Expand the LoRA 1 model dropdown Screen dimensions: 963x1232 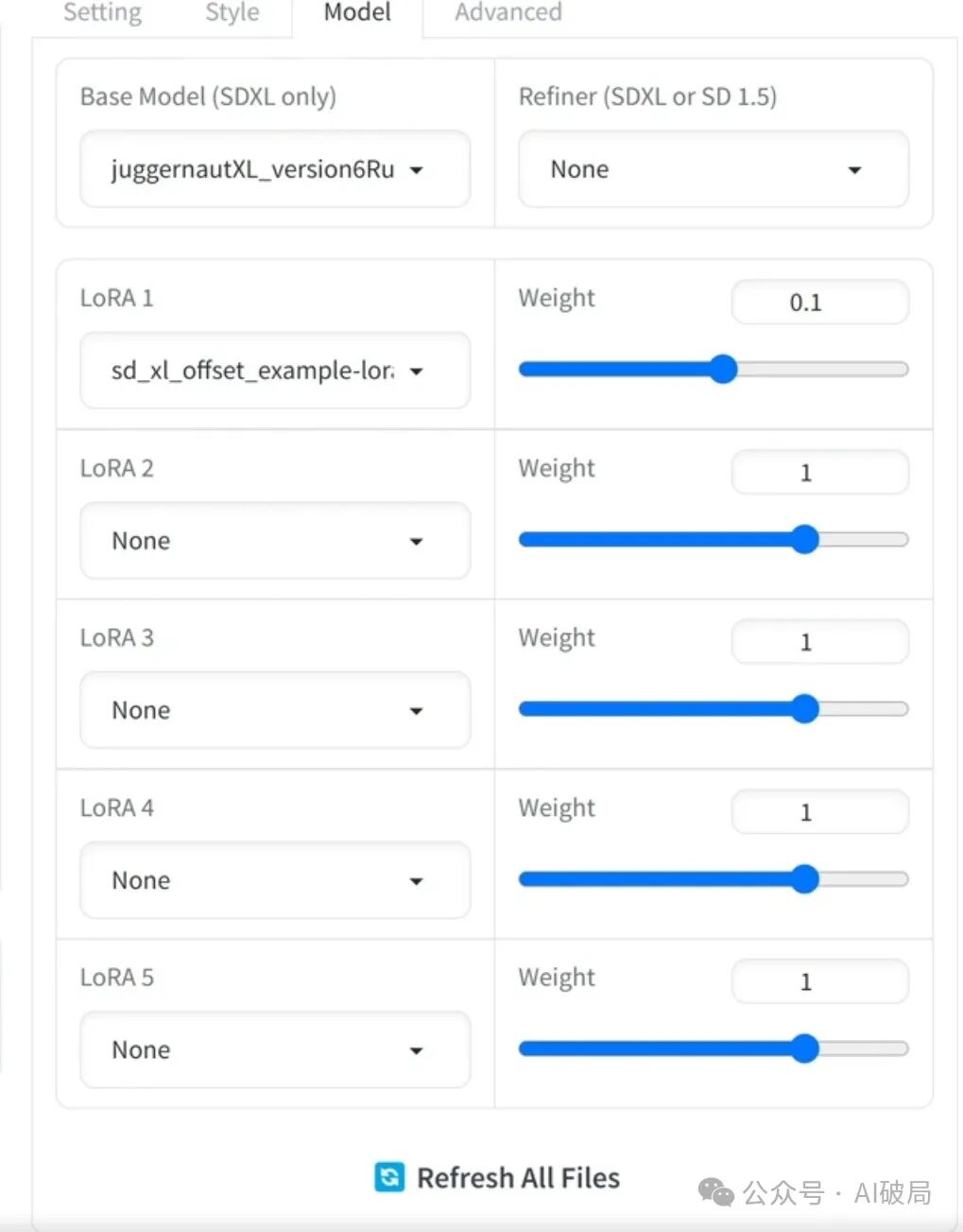click(274, 371)
